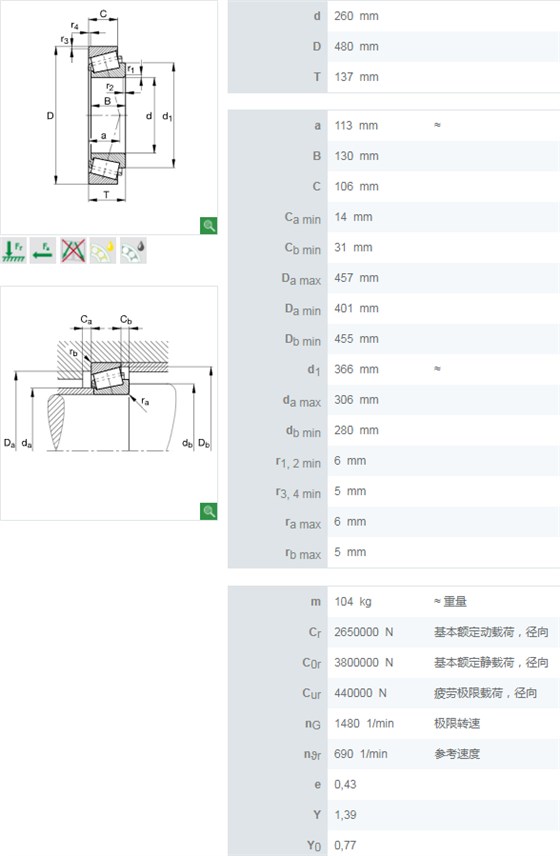560x856 pixels.
Task: Click the T 137 mm row
Action: [x=394, y=77]
